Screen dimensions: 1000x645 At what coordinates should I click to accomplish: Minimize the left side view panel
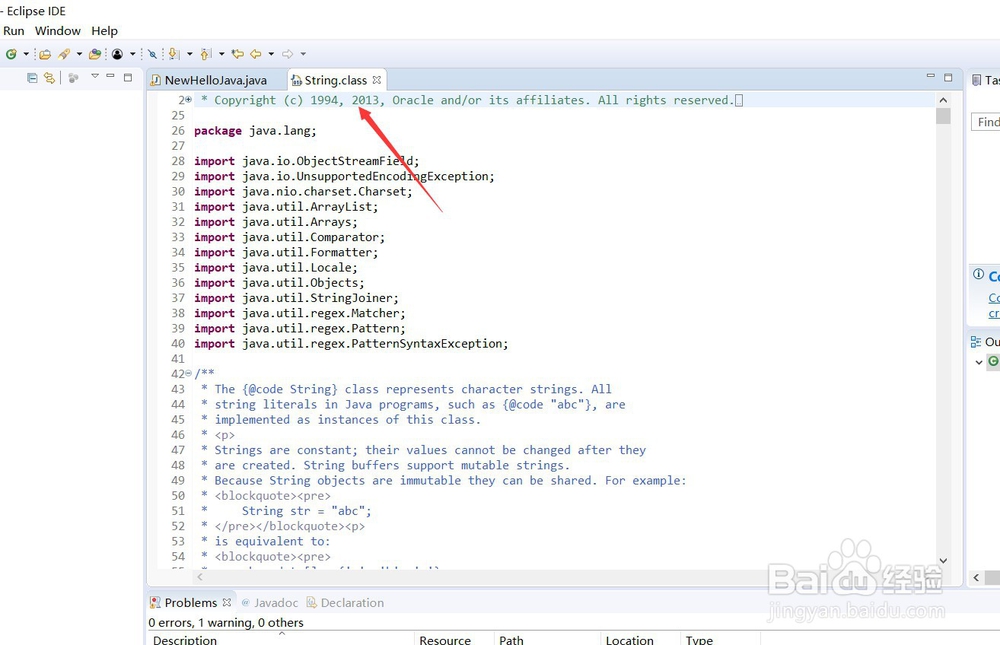point(110,76)
